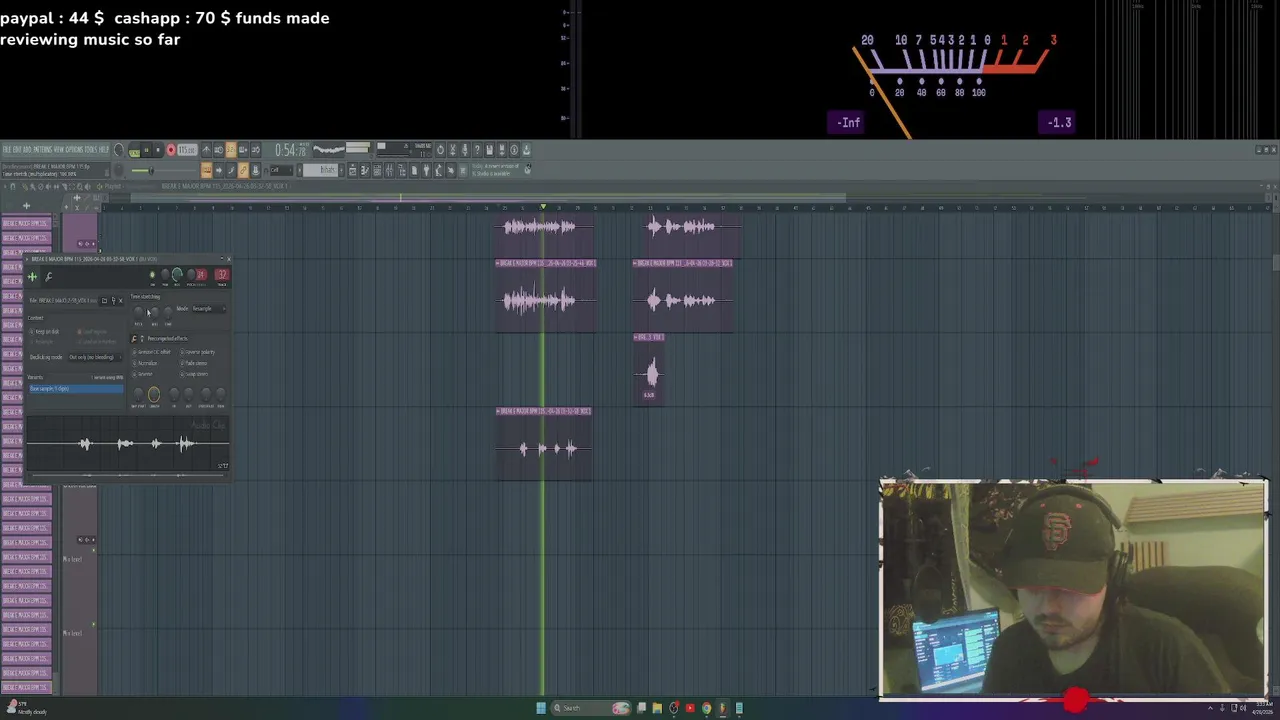Enable Remove DC offset option
The height and width of the screenshot is (720, 1280).
point(152,352)
